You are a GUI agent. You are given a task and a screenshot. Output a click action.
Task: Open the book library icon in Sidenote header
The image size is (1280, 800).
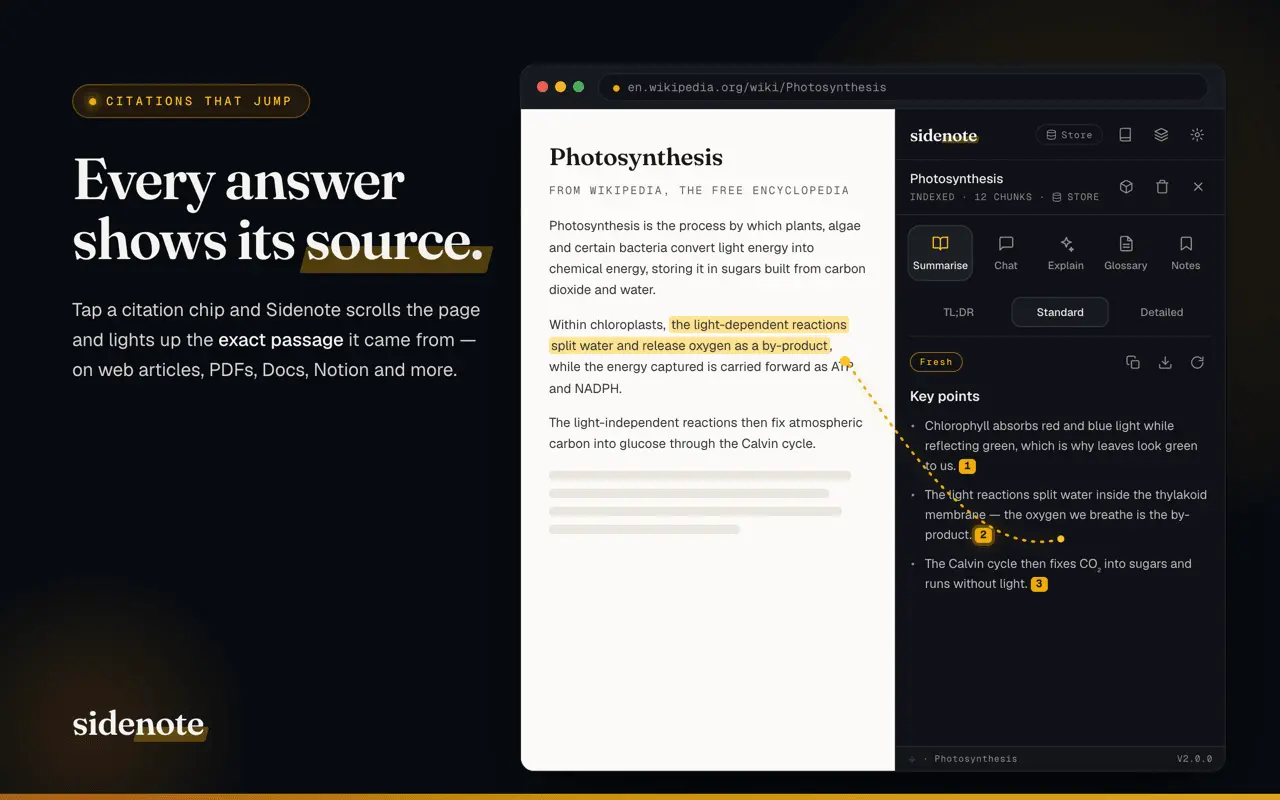[1125, 135]
